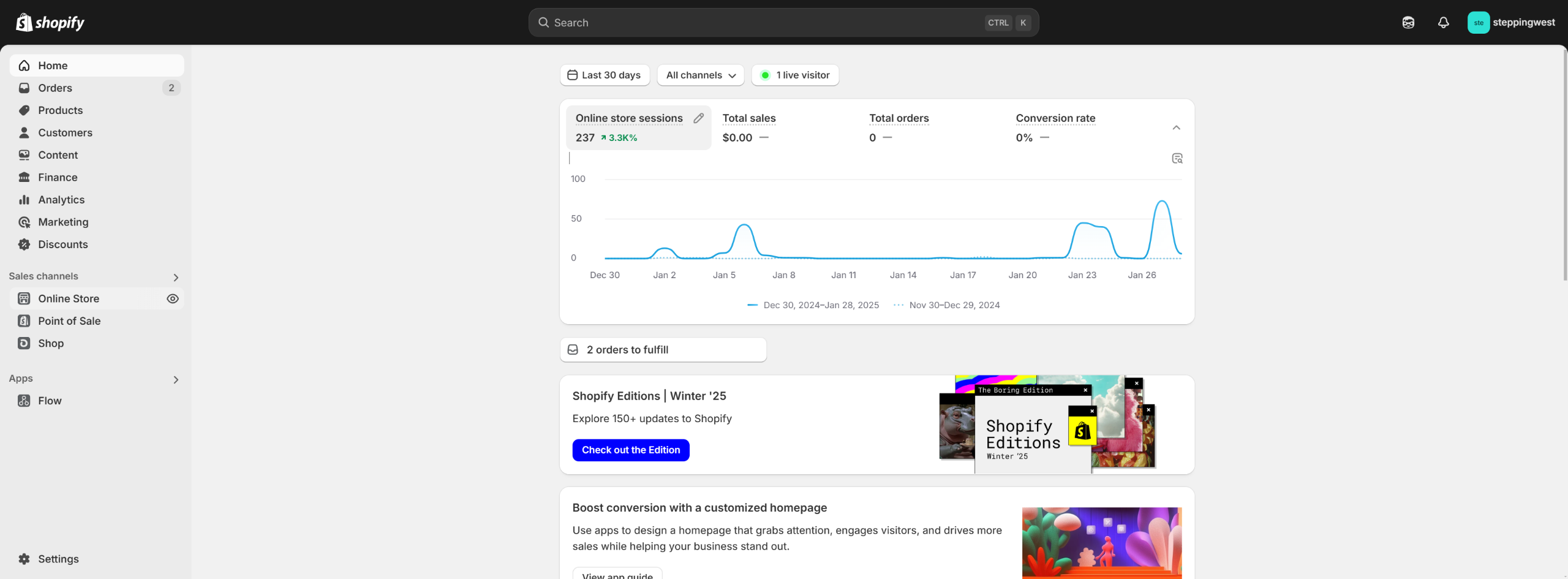This screenshot has height=579, width=1568.
Task: Expand the Apps section
Action: (x=176, y=380)
